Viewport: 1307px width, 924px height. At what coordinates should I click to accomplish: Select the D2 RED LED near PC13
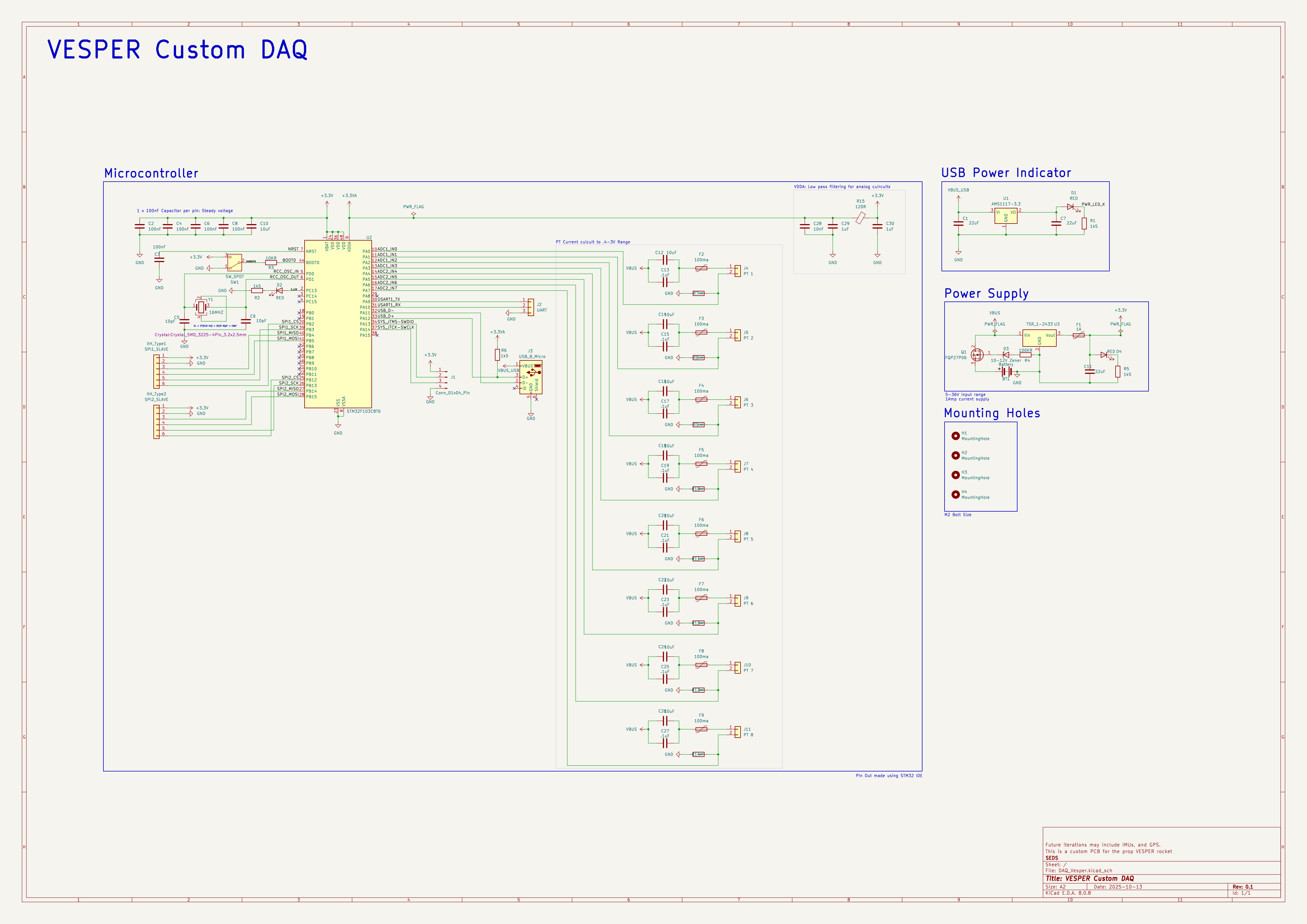279,290
